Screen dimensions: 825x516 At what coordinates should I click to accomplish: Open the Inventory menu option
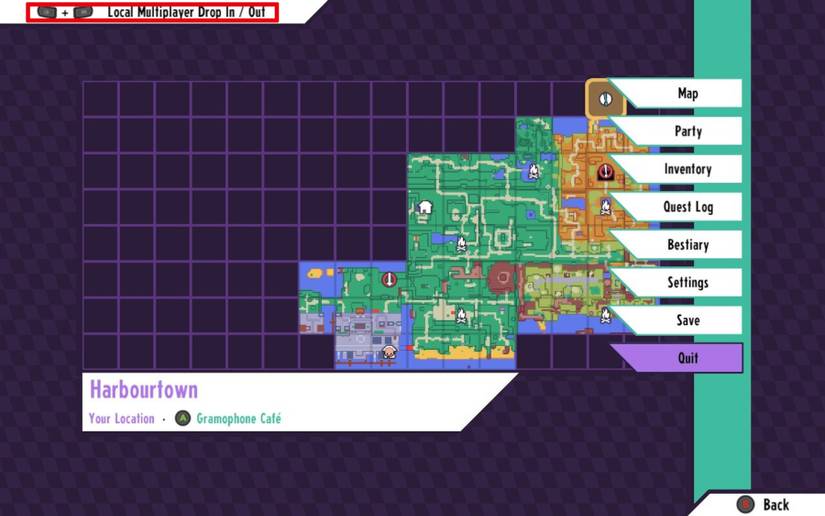pyautogui.click(x=687, y=169)
